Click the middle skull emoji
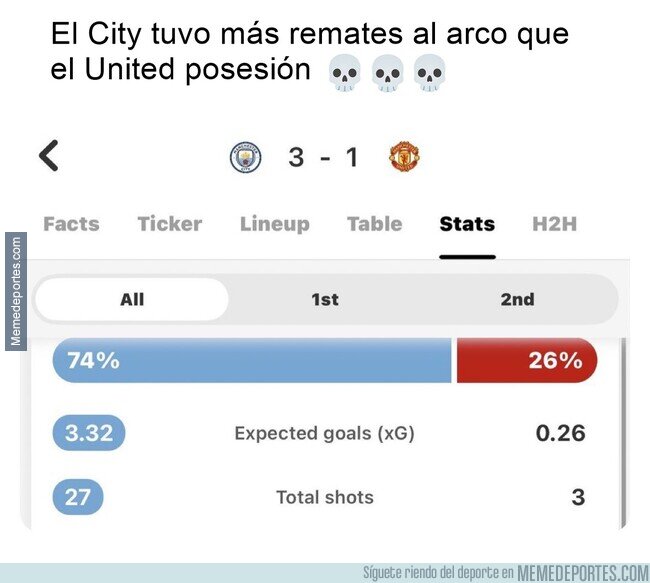The image size is (650, 583). coord(387,73)
